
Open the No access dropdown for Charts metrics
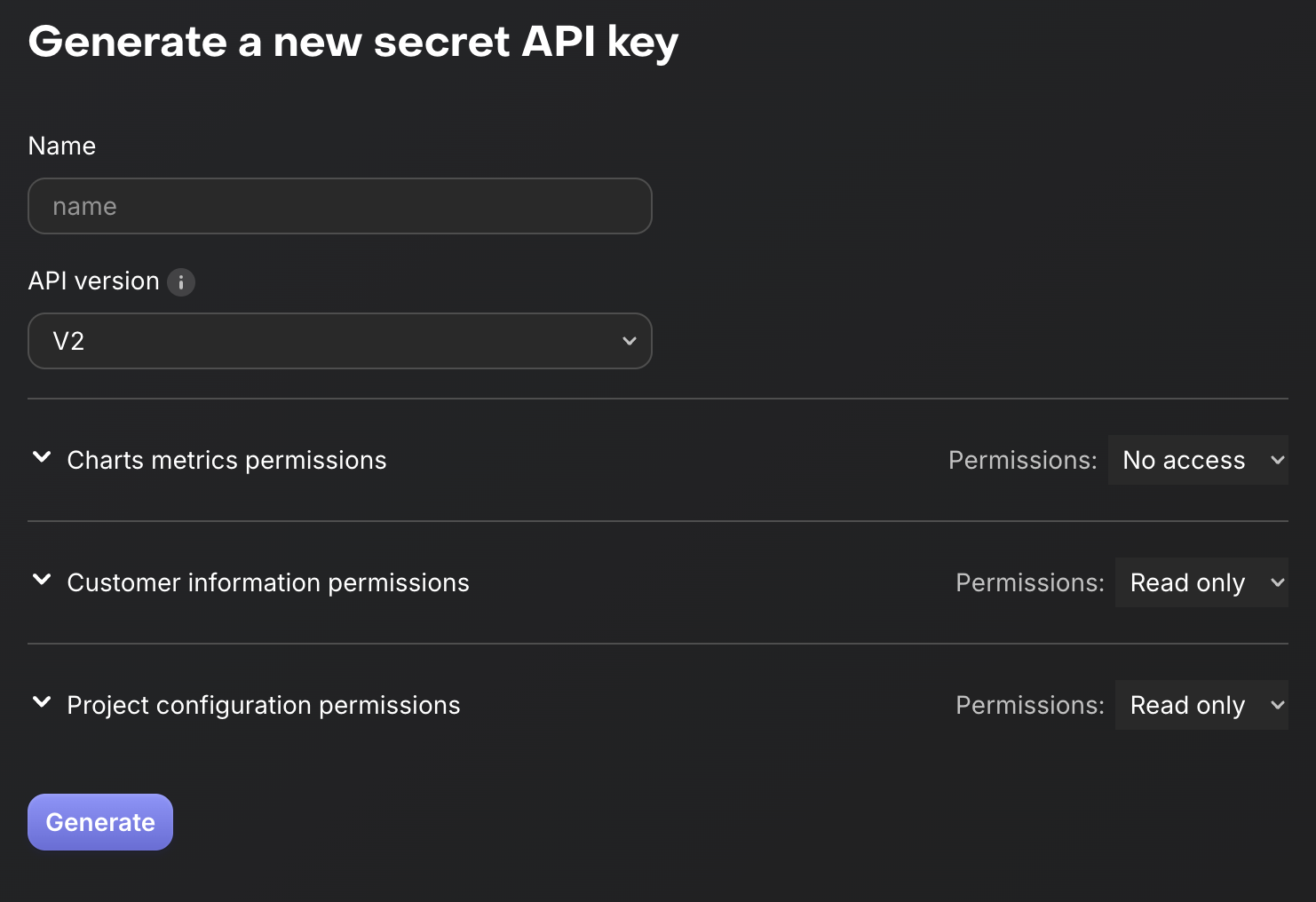coord(1198,460)
